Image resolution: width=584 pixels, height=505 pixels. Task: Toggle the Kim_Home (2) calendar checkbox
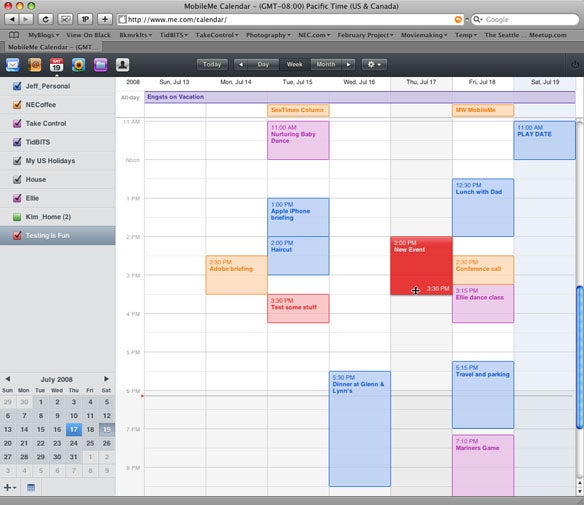coord(17,217)
